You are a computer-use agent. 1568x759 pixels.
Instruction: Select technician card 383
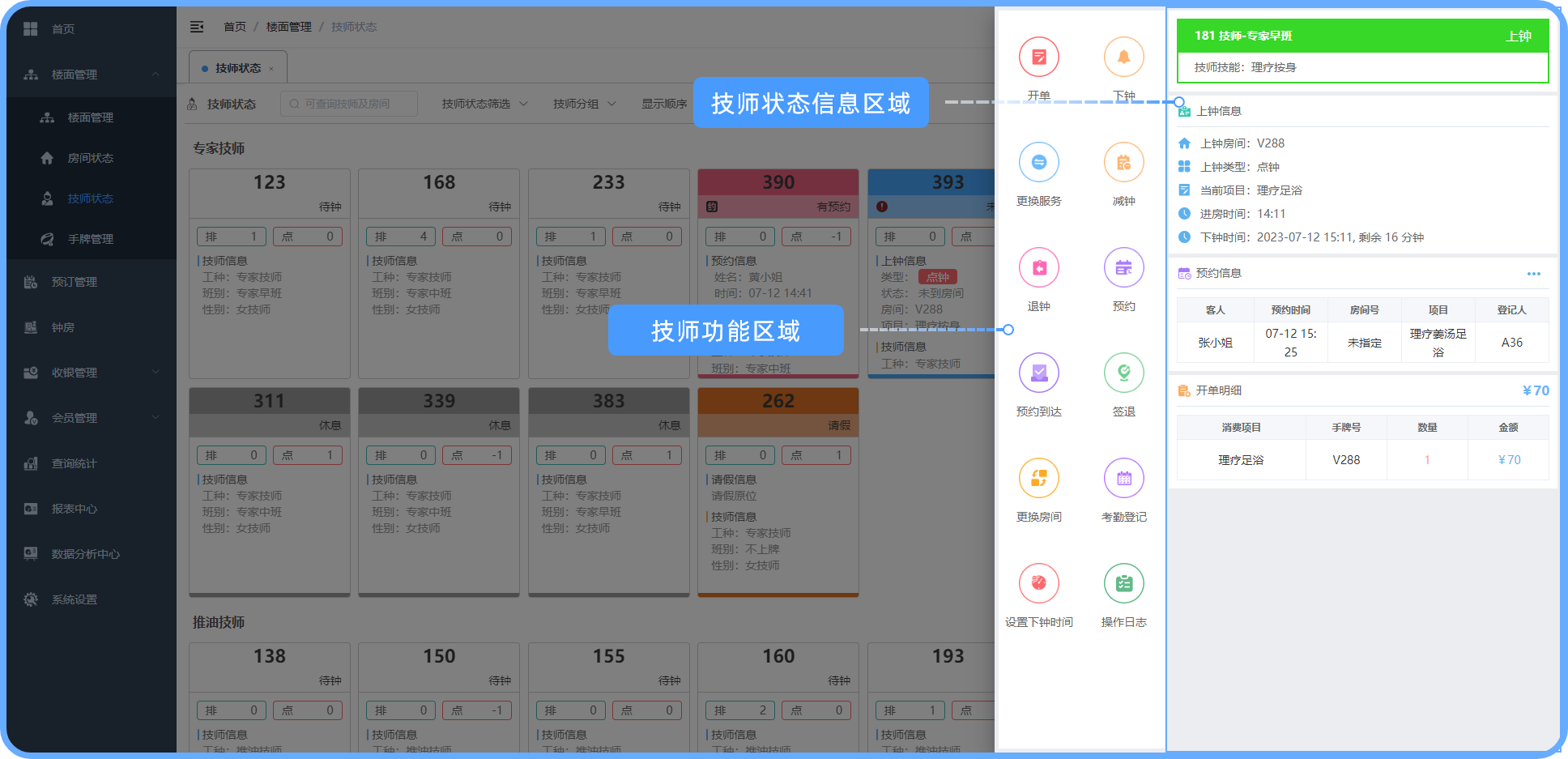point(609,492)
